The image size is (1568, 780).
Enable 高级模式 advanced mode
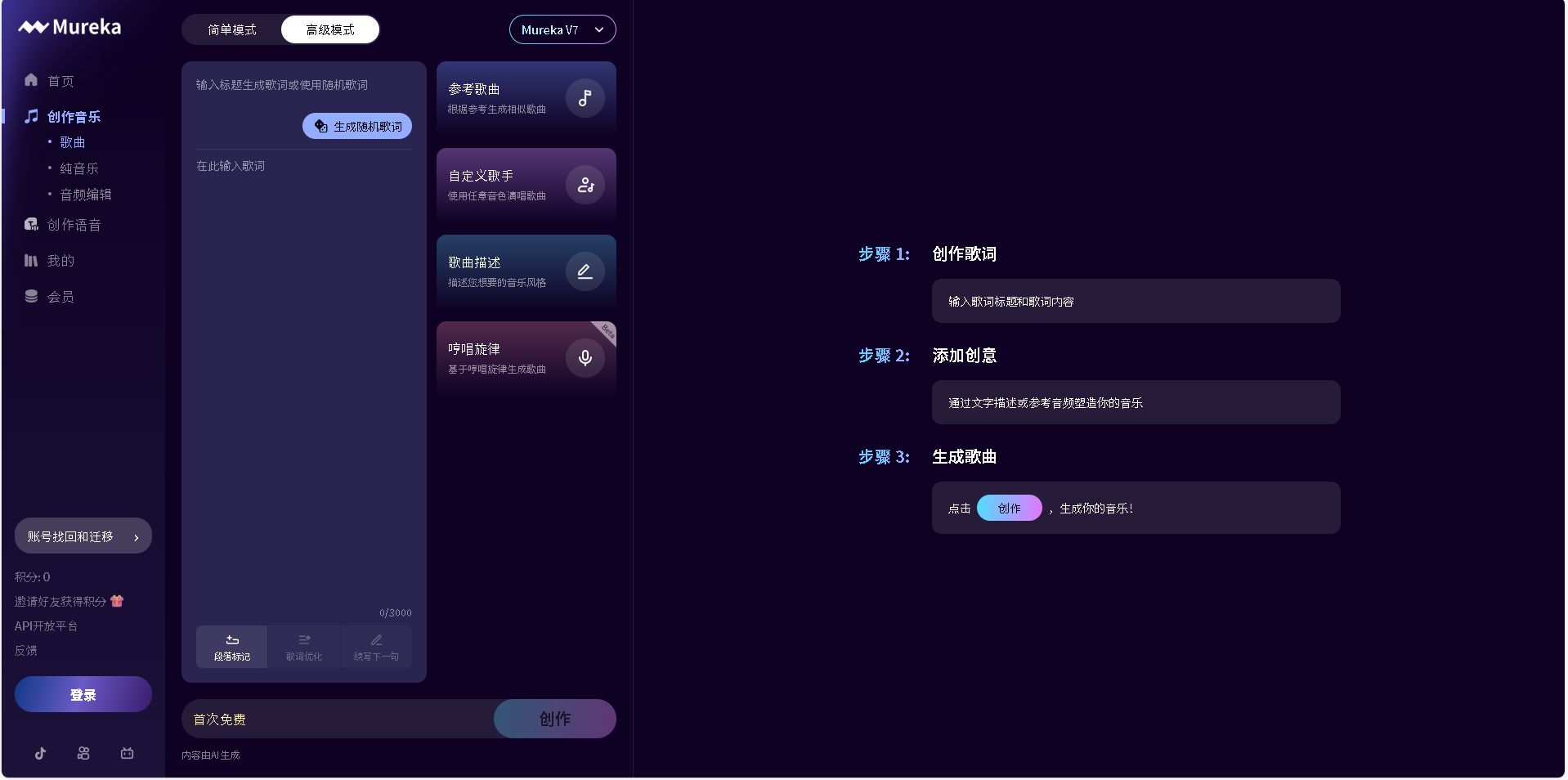pyautogui.click(x=329, y=29)
